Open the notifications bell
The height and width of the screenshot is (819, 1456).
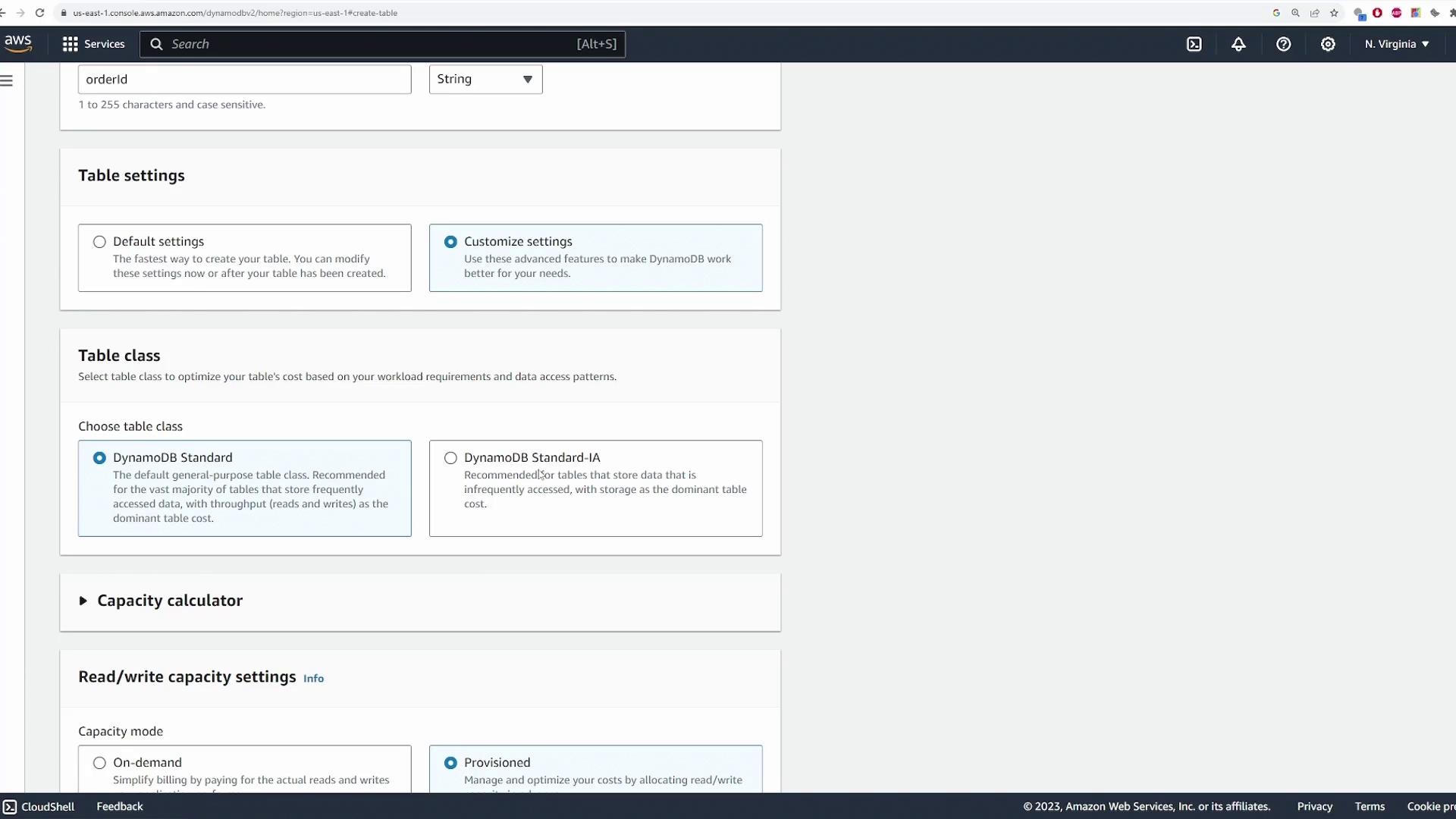click(x=1238, y=44)
